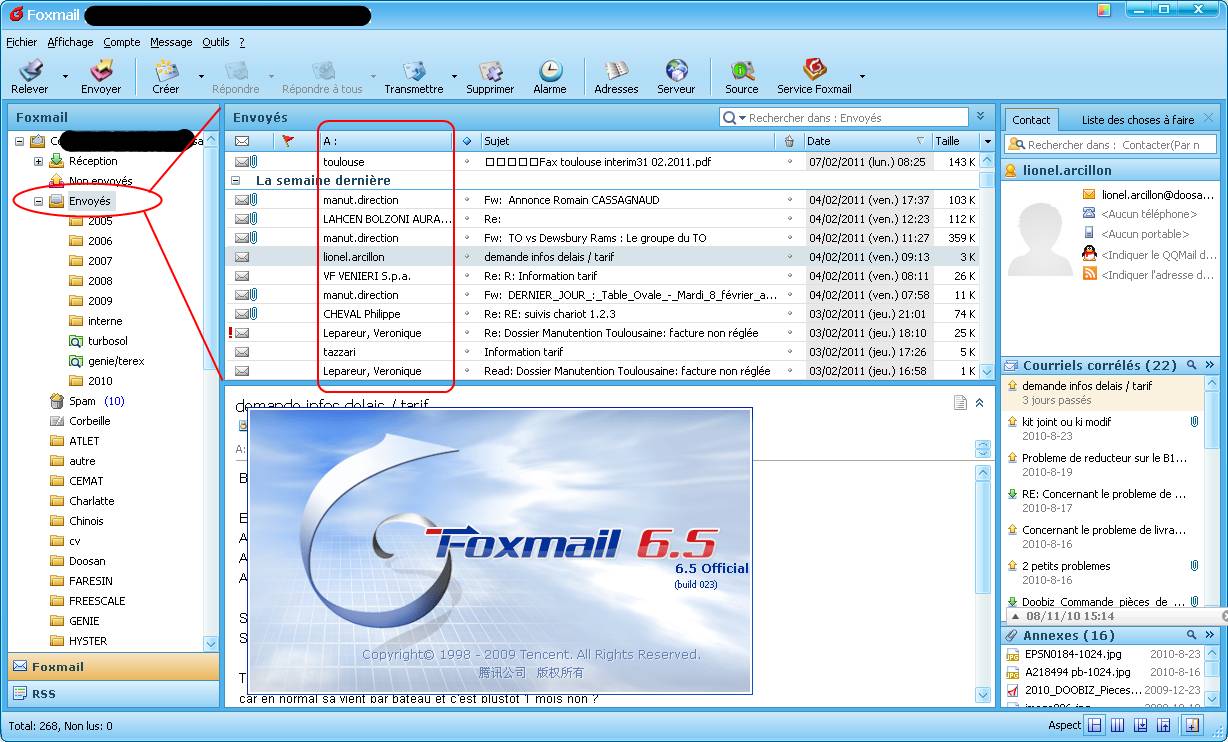Click the Supprimer delete icon

pos(490,70)
